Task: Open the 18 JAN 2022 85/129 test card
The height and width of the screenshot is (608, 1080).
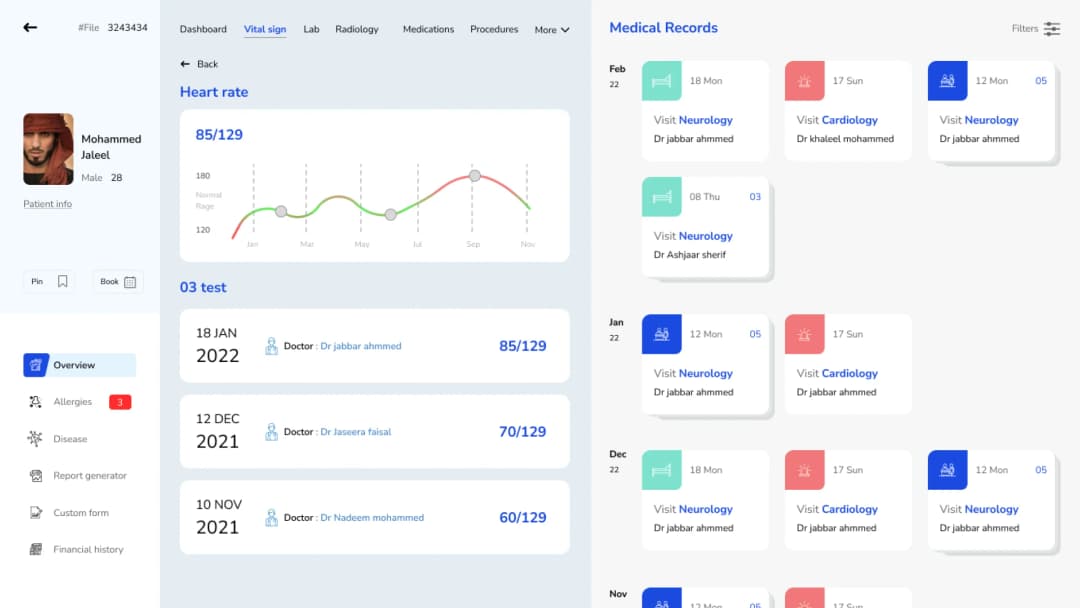Action: (x=375, y=346)
